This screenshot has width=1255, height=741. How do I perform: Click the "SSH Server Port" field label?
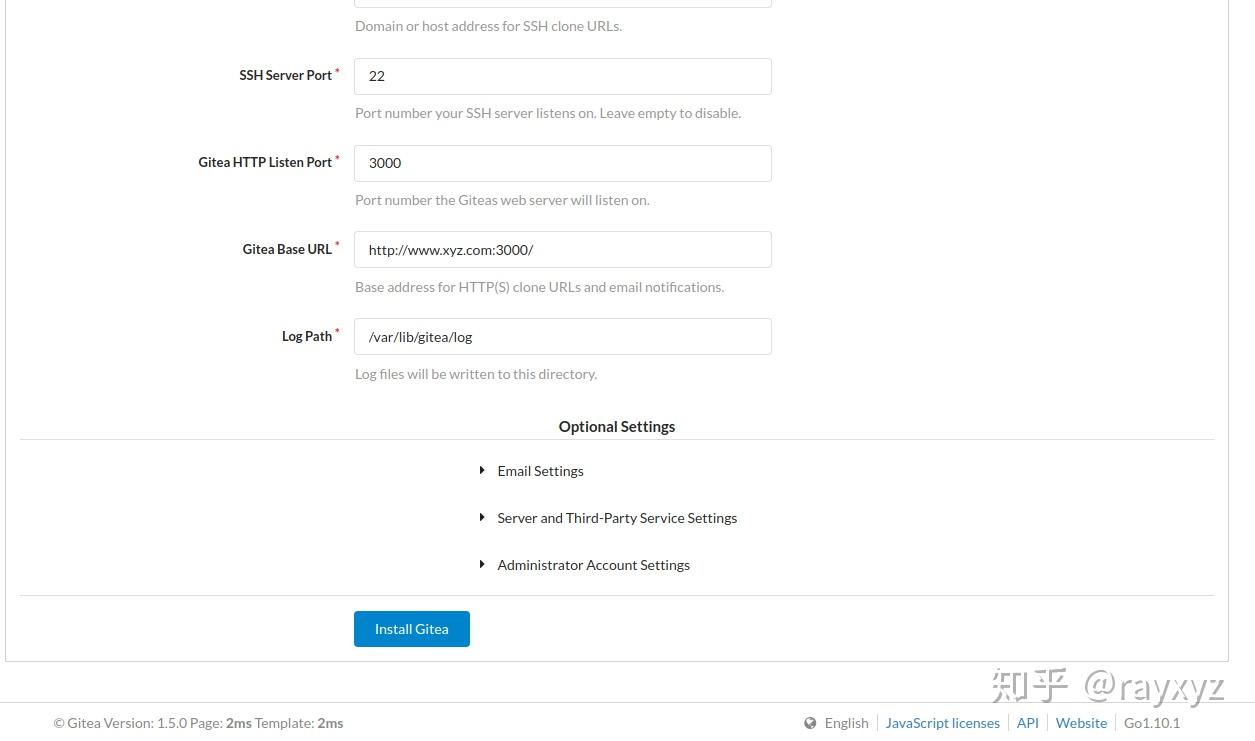click(x=285, y=75)
